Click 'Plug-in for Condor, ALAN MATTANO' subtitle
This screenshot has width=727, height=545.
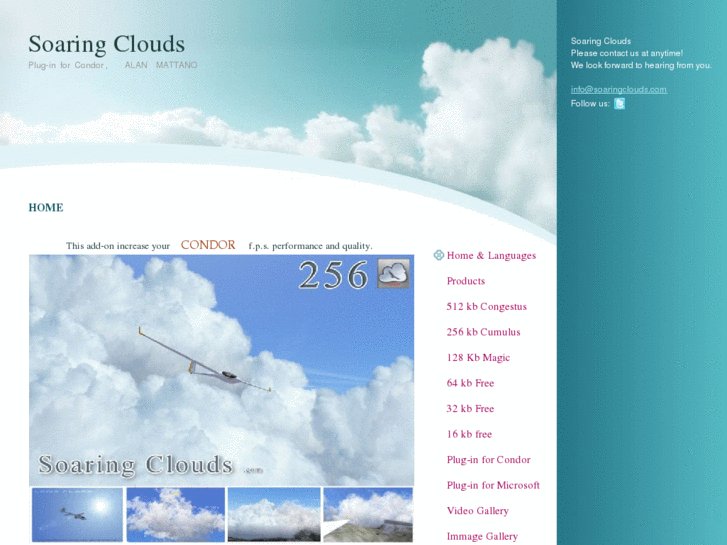click(113, 65)
